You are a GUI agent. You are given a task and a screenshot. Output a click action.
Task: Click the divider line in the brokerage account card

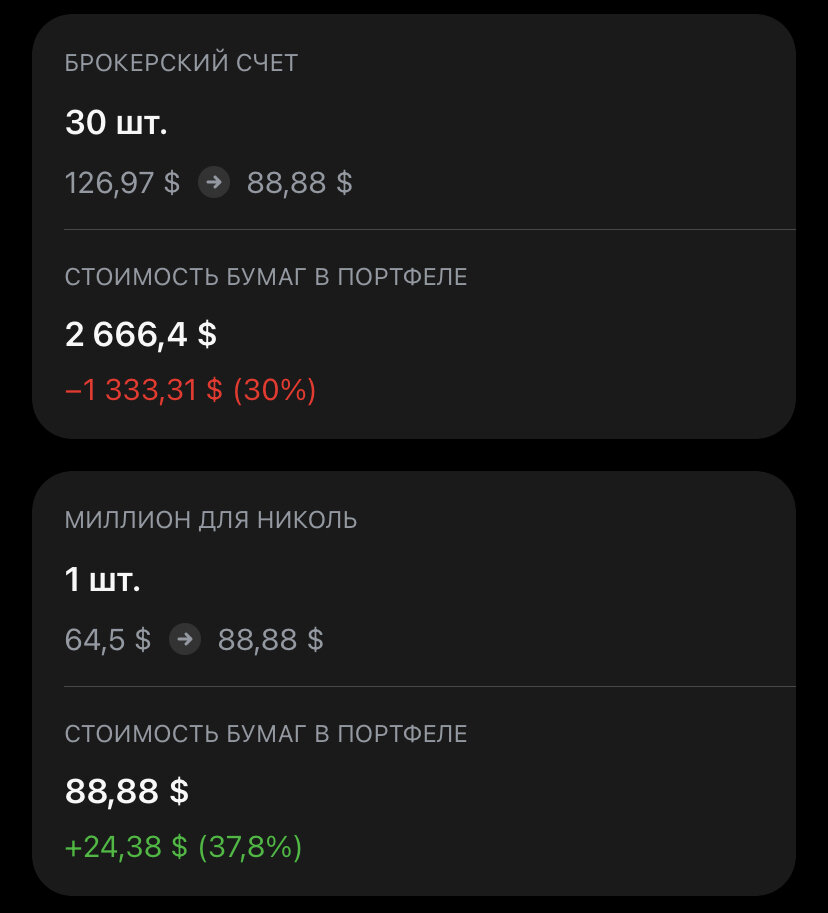pos(430,229)
